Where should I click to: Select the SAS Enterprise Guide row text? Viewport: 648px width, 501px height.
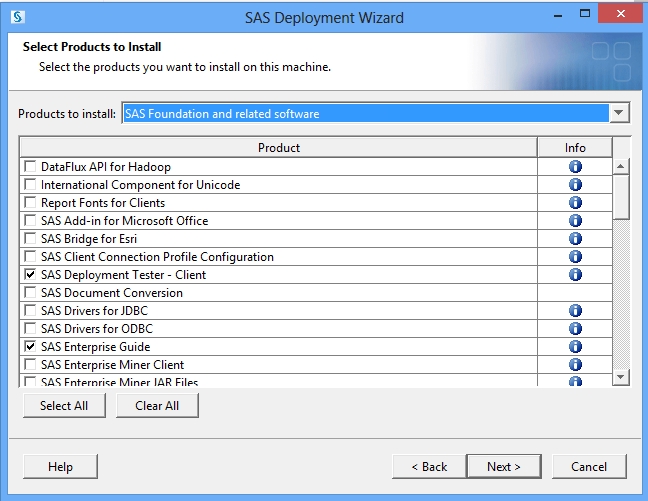[95, 346]
